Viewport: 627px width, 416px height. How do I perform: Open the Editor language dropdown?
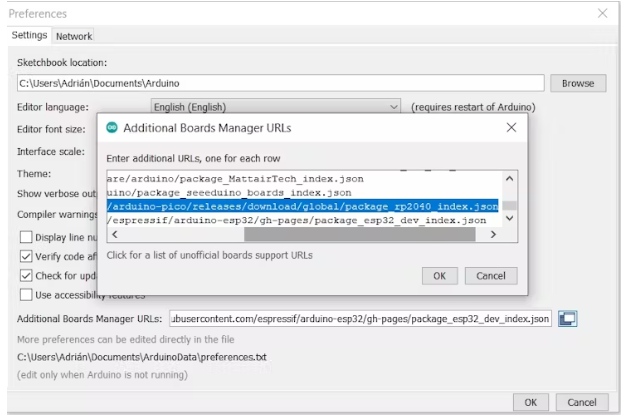275,107
